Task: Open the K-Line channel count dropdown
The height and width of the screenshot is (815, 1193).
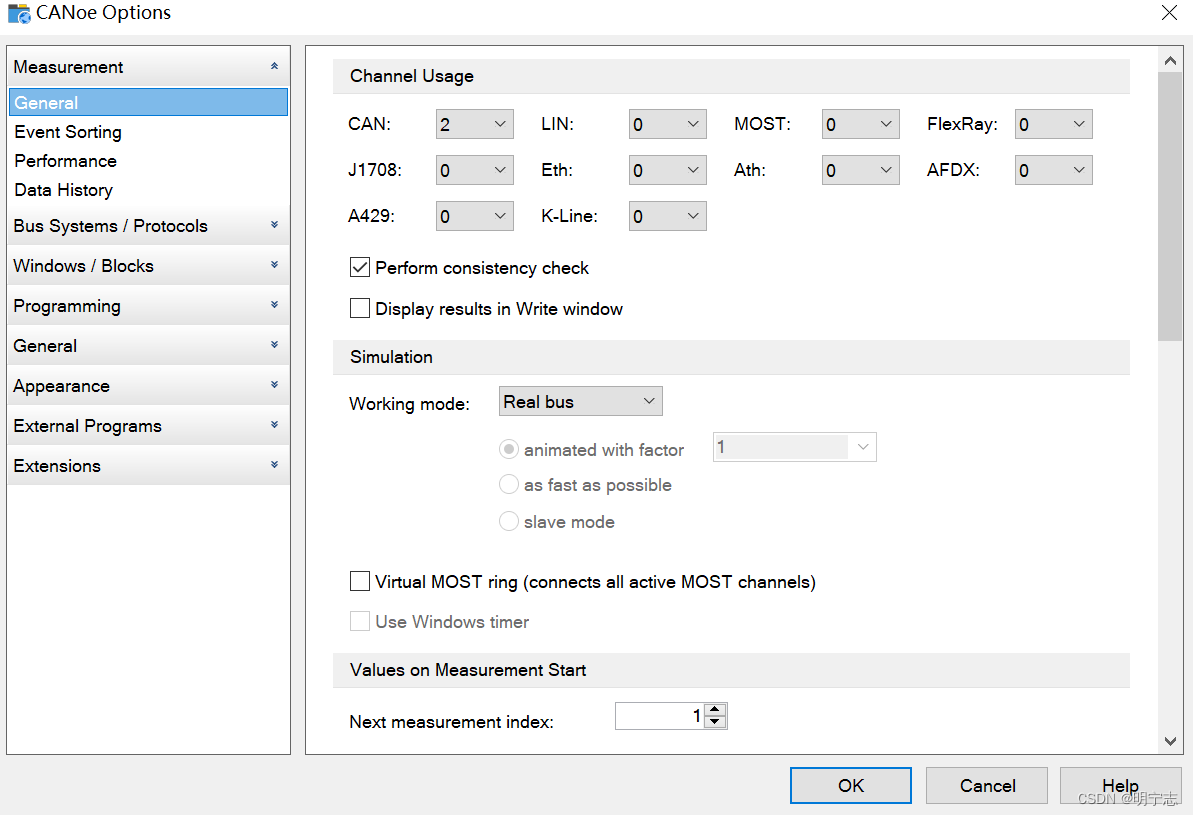Action: point(668,216)
